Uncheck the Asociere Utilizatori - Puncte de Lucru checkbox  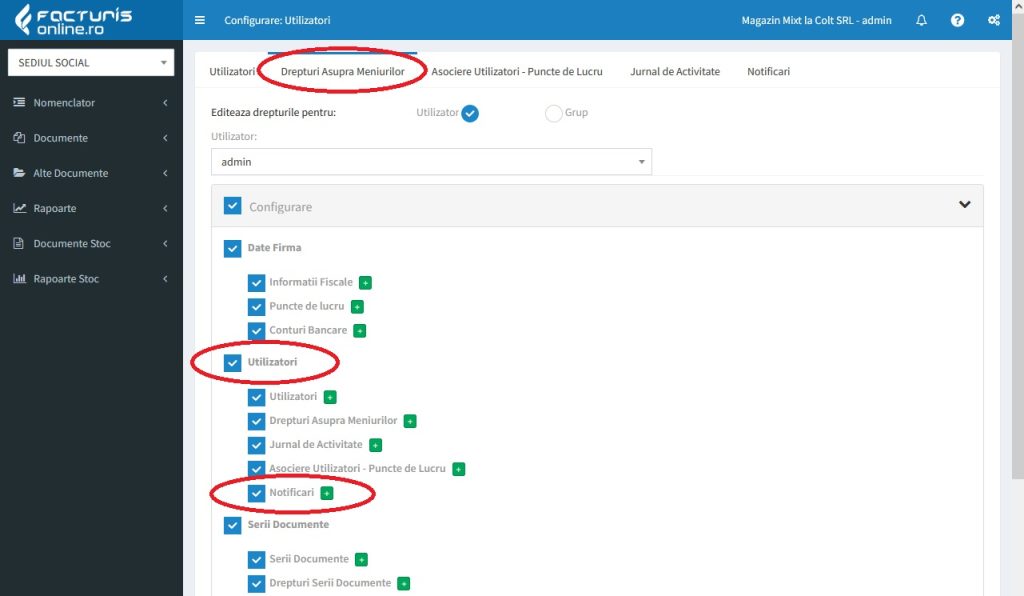pyautogui.click(x=257, y=469)
